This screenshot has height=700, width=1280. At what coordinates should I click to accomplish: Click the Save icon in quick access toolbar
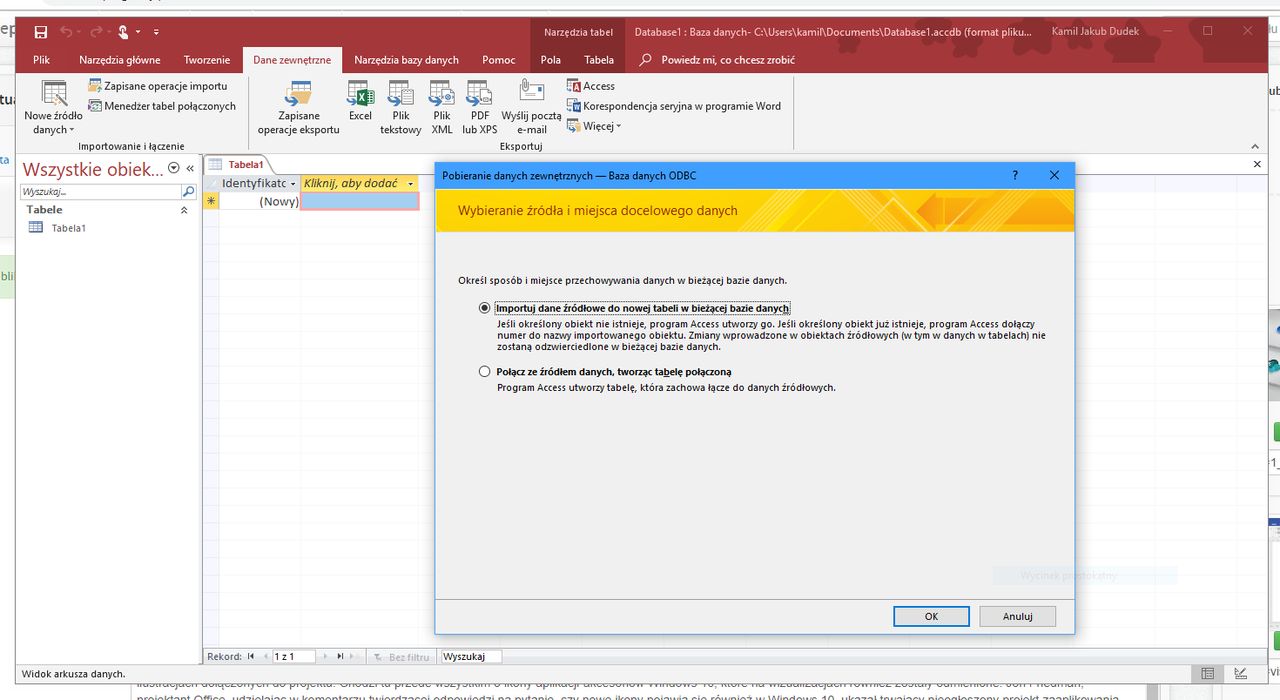click(41, 32)
